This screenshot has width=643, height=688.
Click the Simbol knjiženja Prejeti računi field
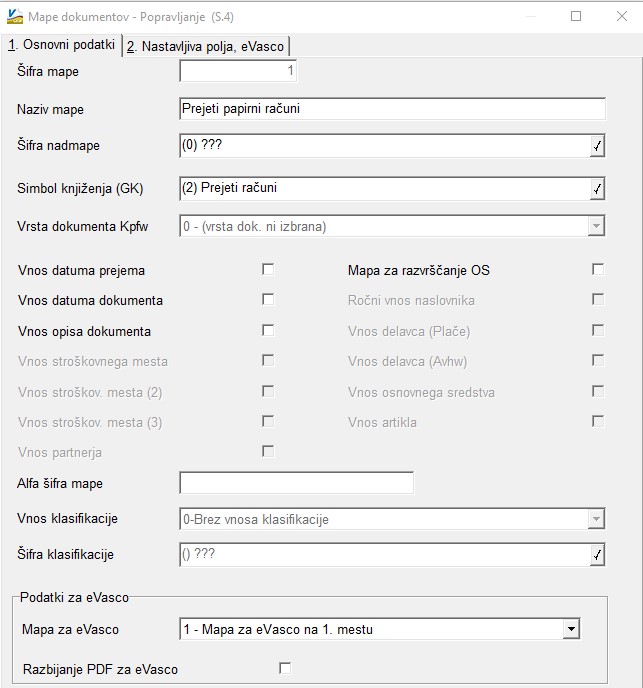click(x=384, y=189)
